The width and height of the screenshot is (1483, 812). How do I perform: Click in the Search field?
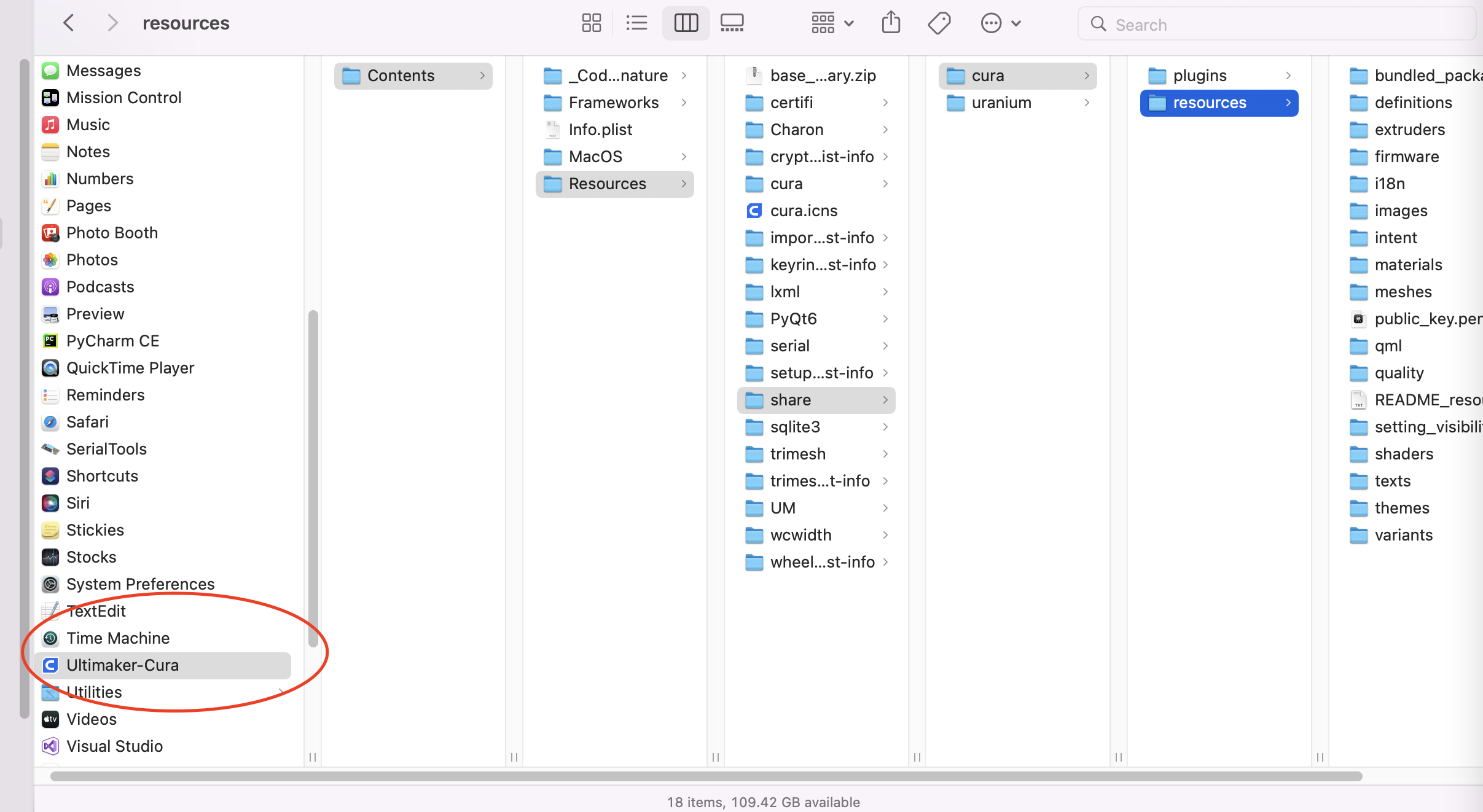[x=1278, y=25]
